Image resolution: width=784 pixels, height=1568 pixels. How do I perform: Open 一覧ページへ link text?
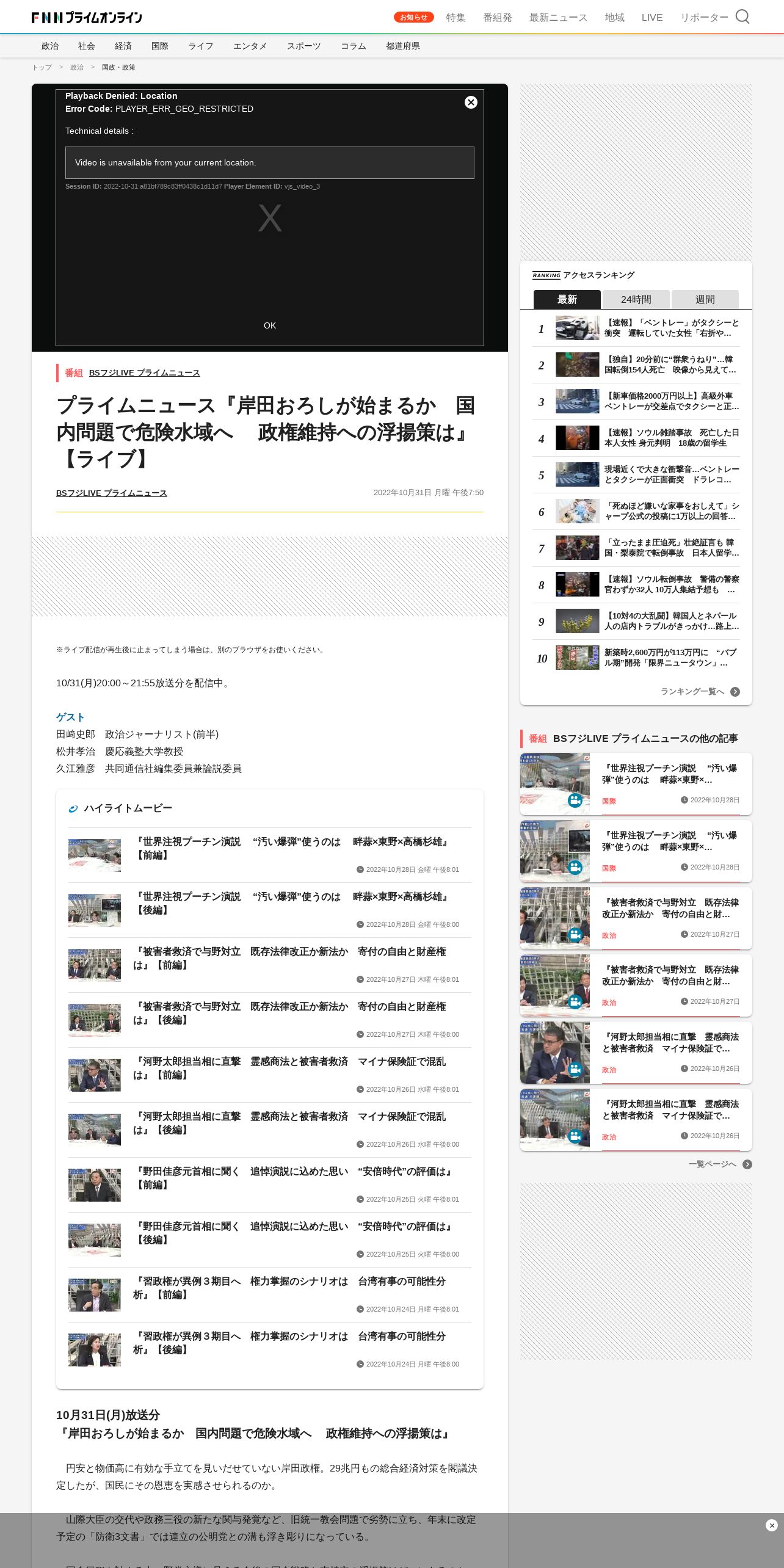click(713, 1164)
